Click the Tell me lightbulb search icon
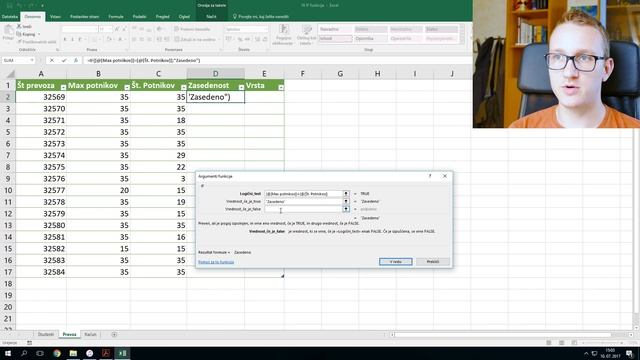 coord(235,17)
